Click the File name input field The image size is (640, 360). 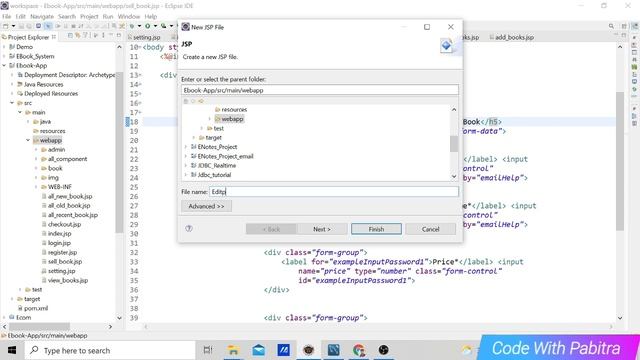334,191
